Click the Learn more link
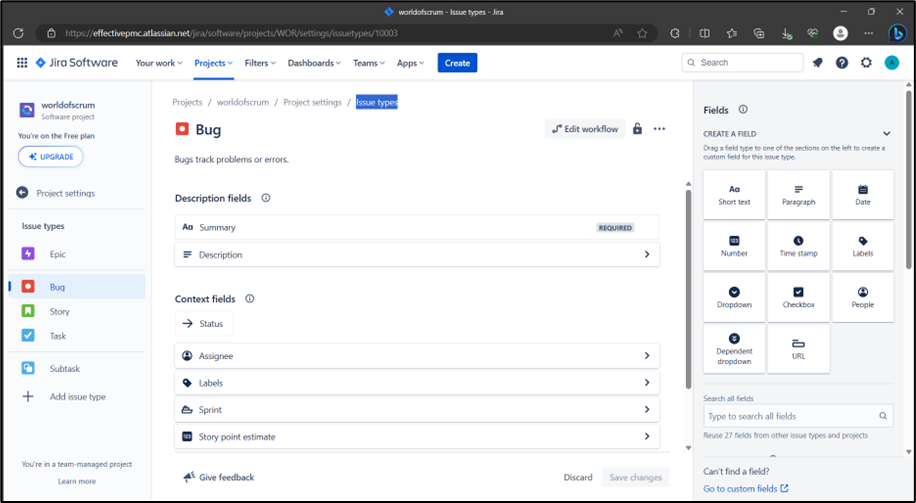The height and width of the screenshot is (503, 916). 77,481
